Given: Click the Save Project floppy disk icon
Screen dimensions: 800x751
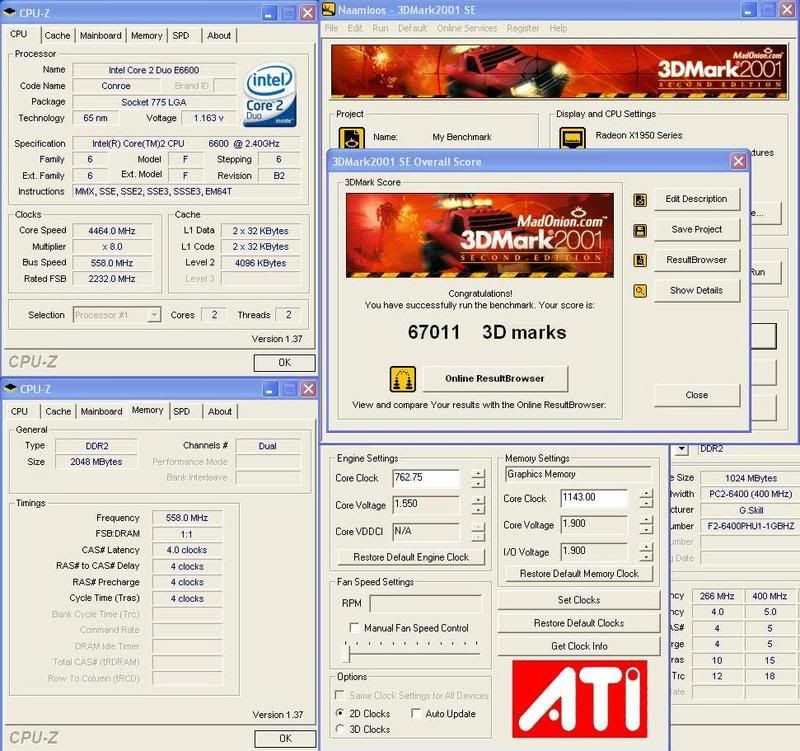Looking at the screenshot, I should tap(640, 231).
